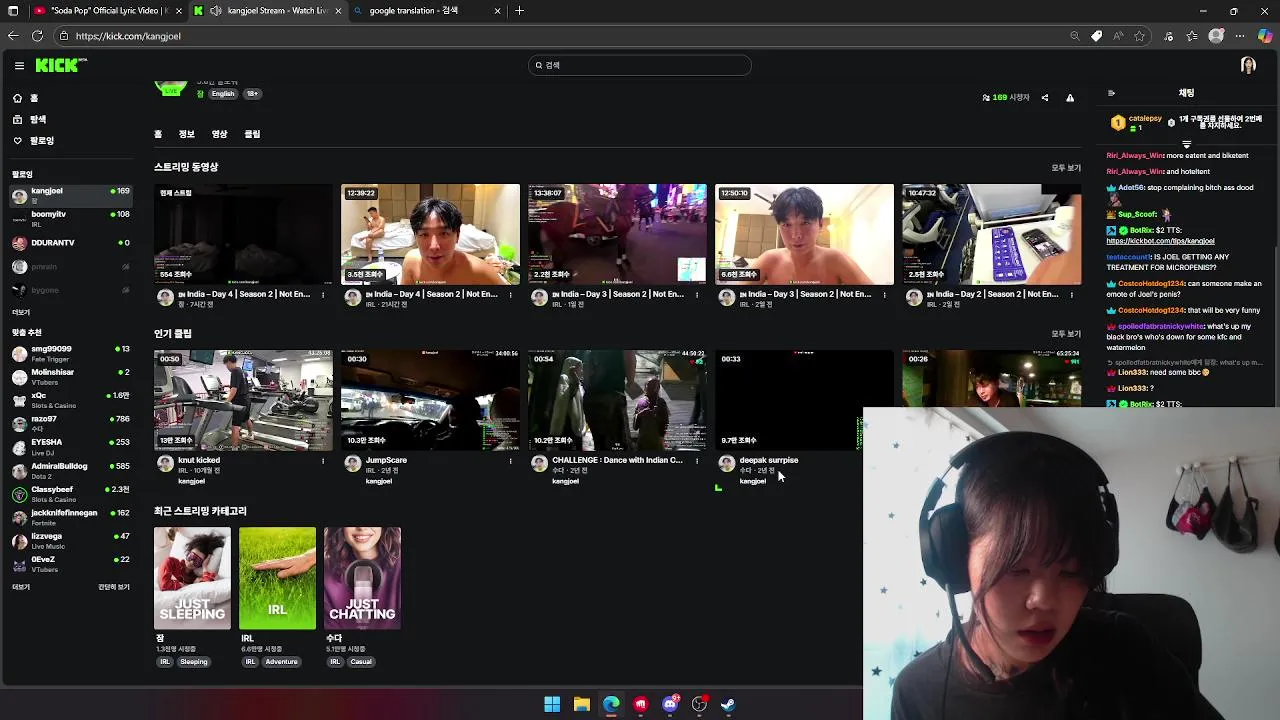Click the Adventure tag under IRL category
The image size is (1280, 720).
coord(281,662)
